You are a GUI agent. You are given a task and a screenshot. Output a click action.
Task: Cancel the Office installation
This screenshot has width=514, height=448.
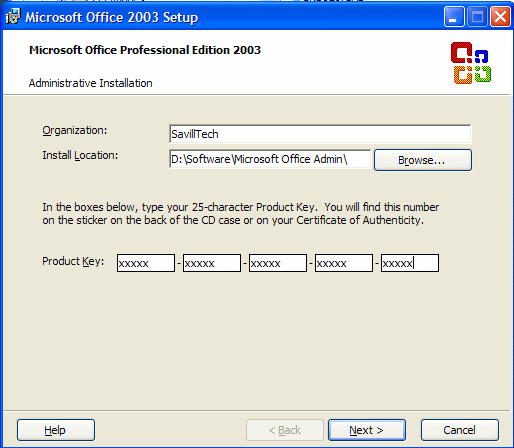click(x=460, y=430)
